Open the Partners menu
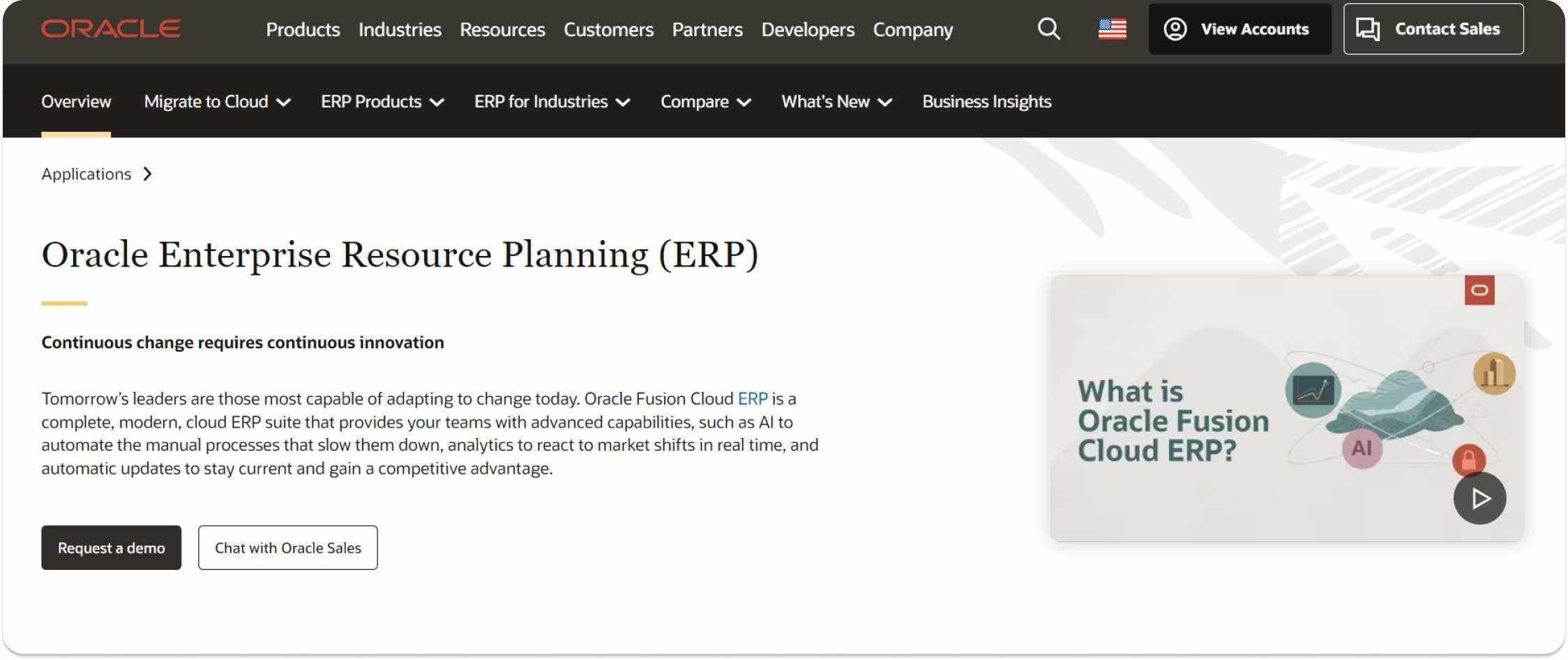 coord(707,29)
